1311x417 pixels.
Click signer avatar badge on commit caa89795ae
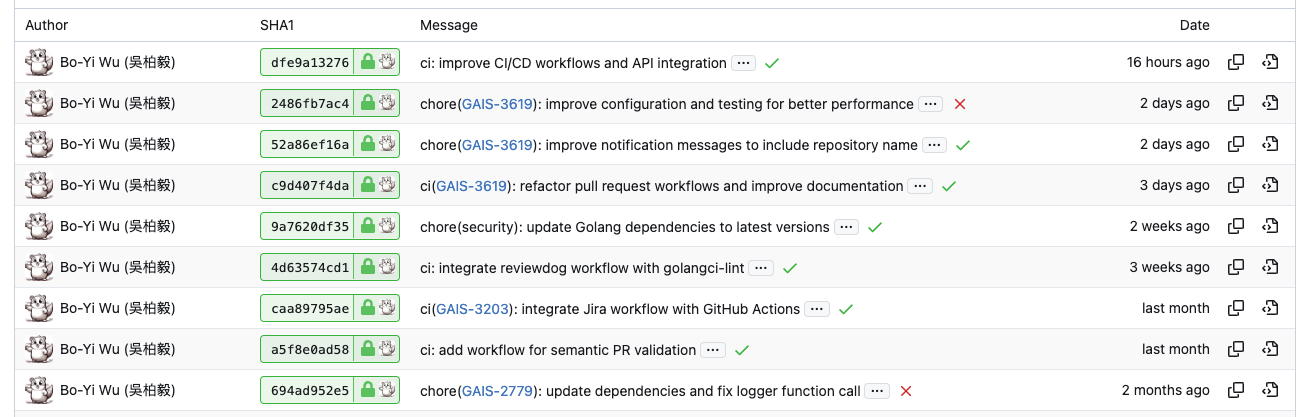[387, 309]
